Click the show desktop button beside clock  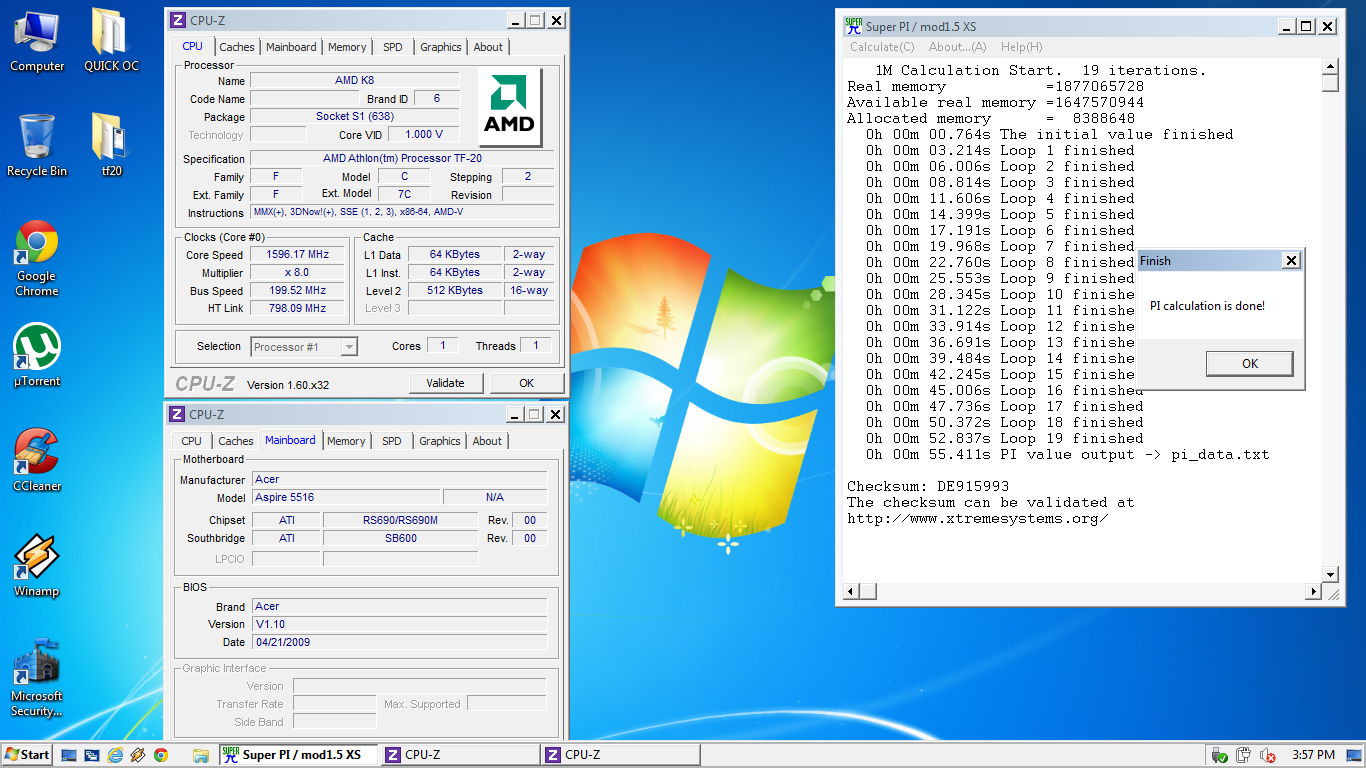coord(1356,755)
